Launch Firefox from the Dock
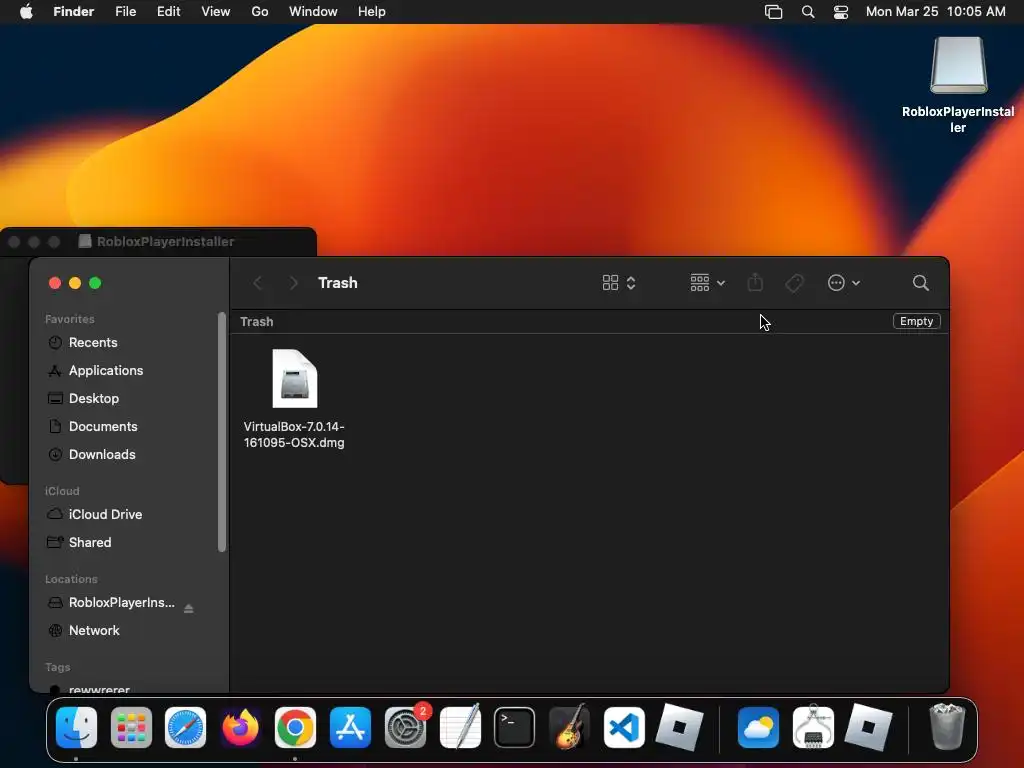The width and height of the screenshot is (1024, 768). pos(240,728)
